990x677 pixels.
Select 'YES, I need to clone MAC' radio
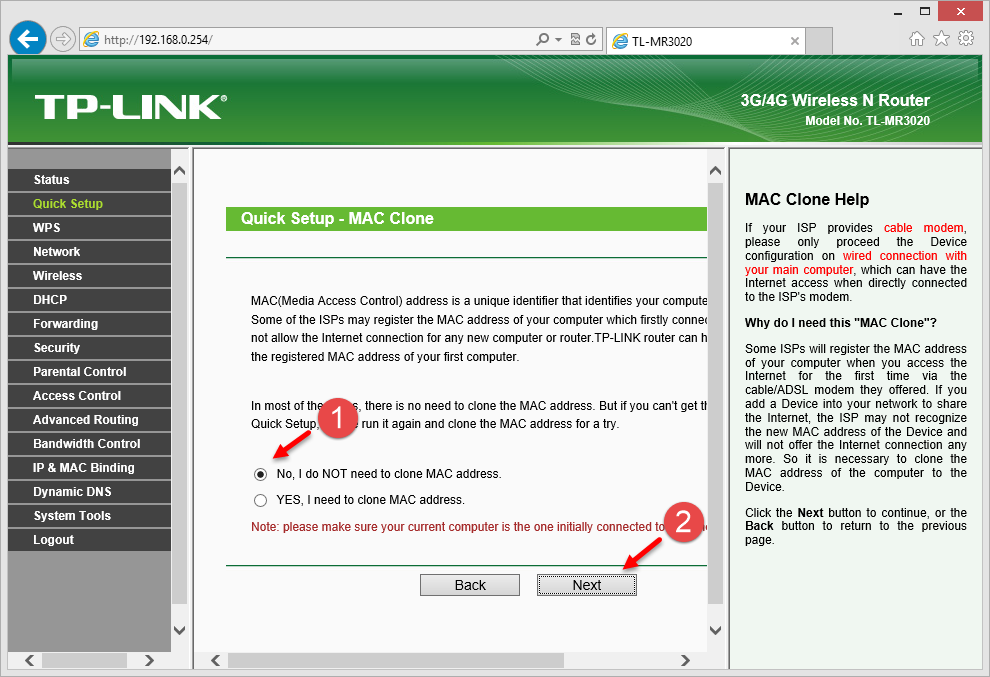(x=260, y=500)
